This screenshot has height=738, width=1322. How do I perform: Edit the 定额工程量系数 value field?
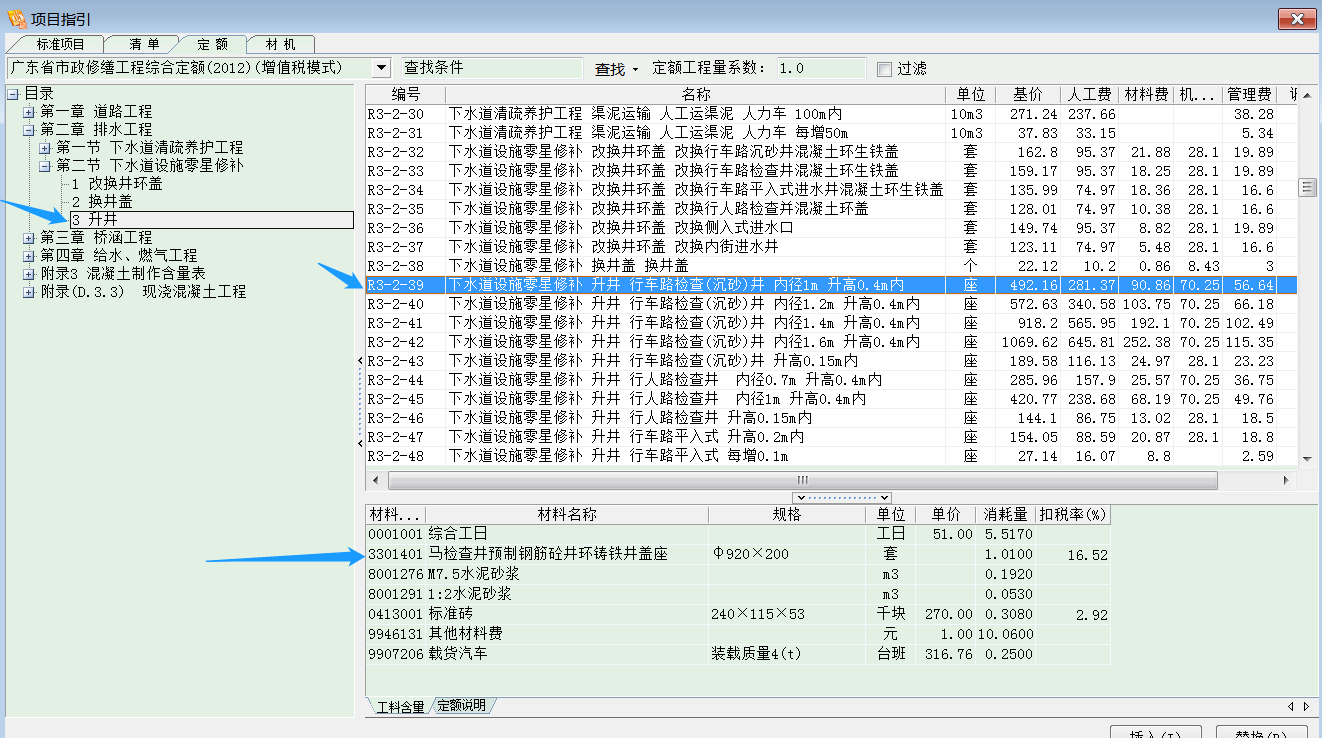coord(820,68)
